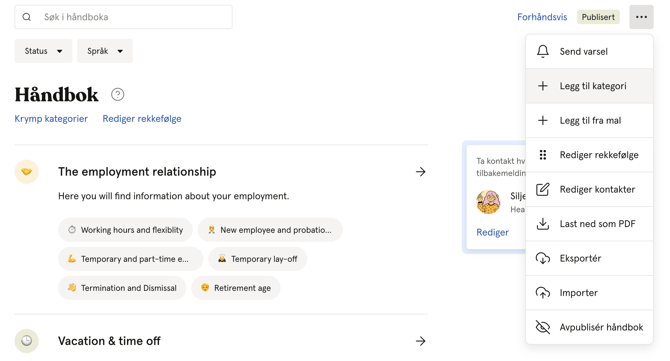Select Send varsel menu entry

click(x=589, y=51)
